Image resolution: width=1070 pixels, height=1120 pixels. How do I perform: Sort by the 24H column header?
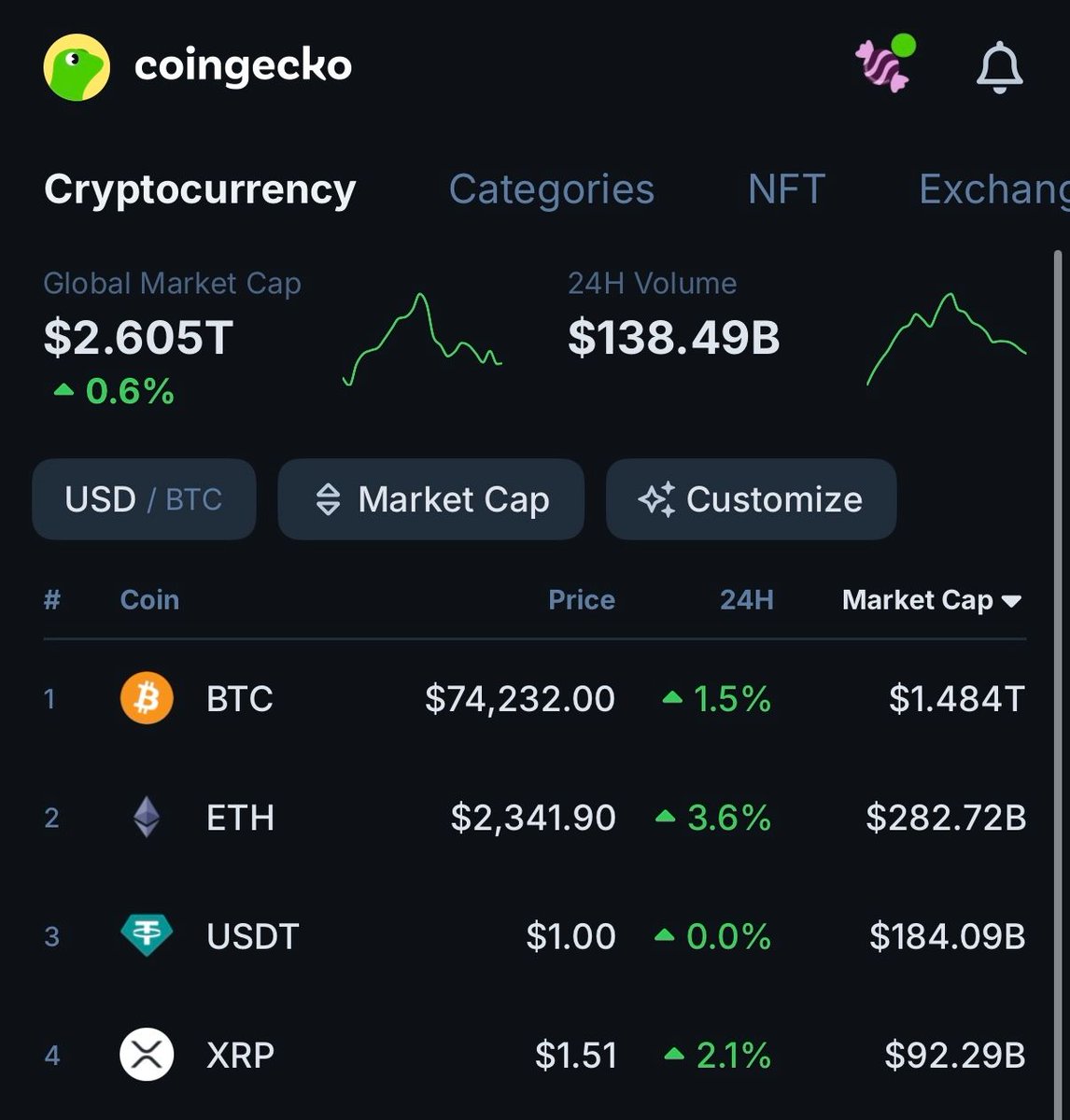tap(746, 600)
